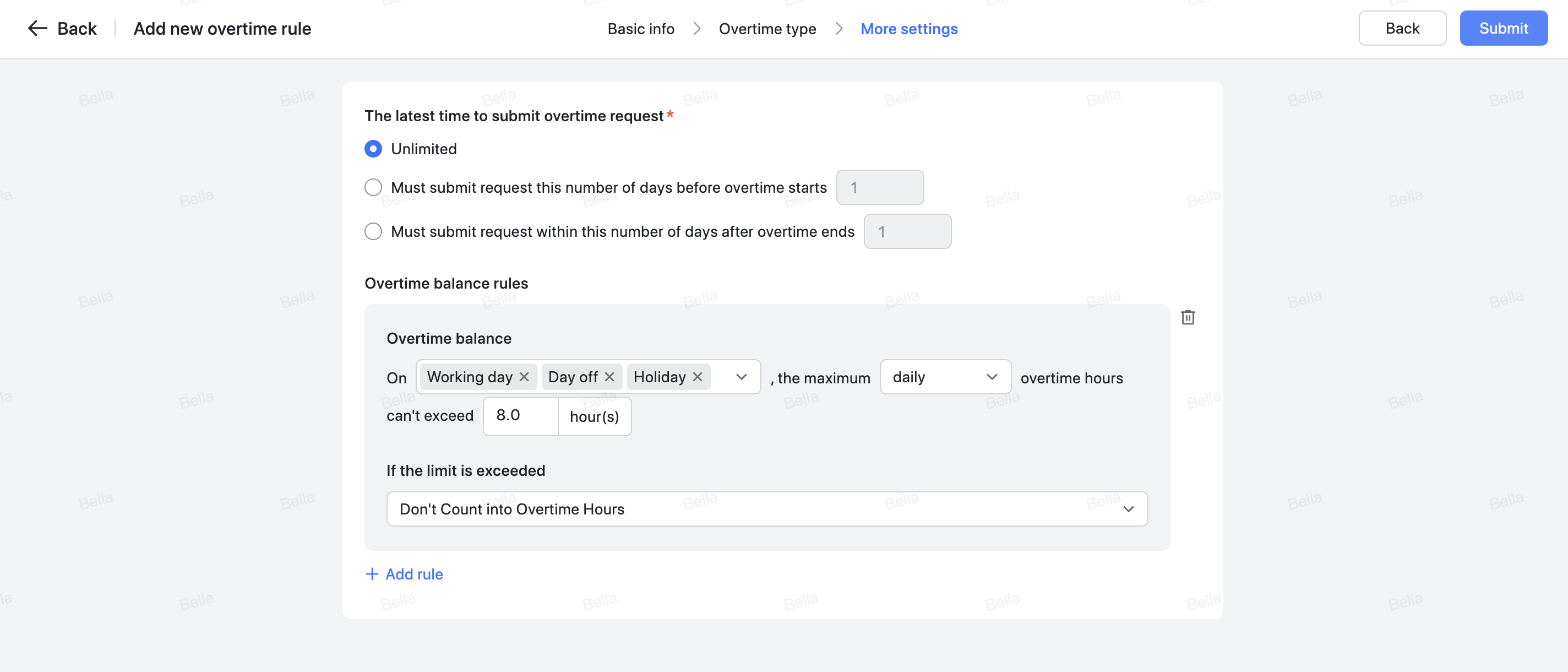The image size is (1568, 672).
Task: Click the 8.0 hours input field
Action: [519, 416]
